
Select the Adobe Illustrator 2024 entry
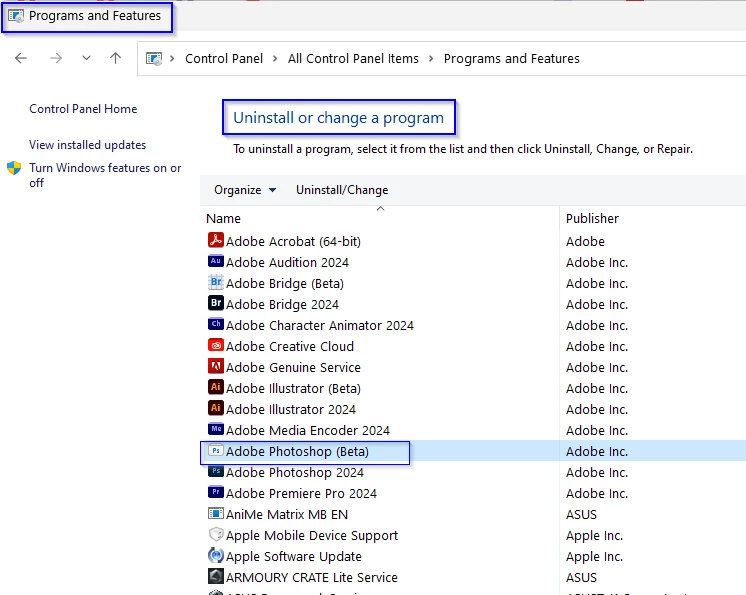[291, 410]
